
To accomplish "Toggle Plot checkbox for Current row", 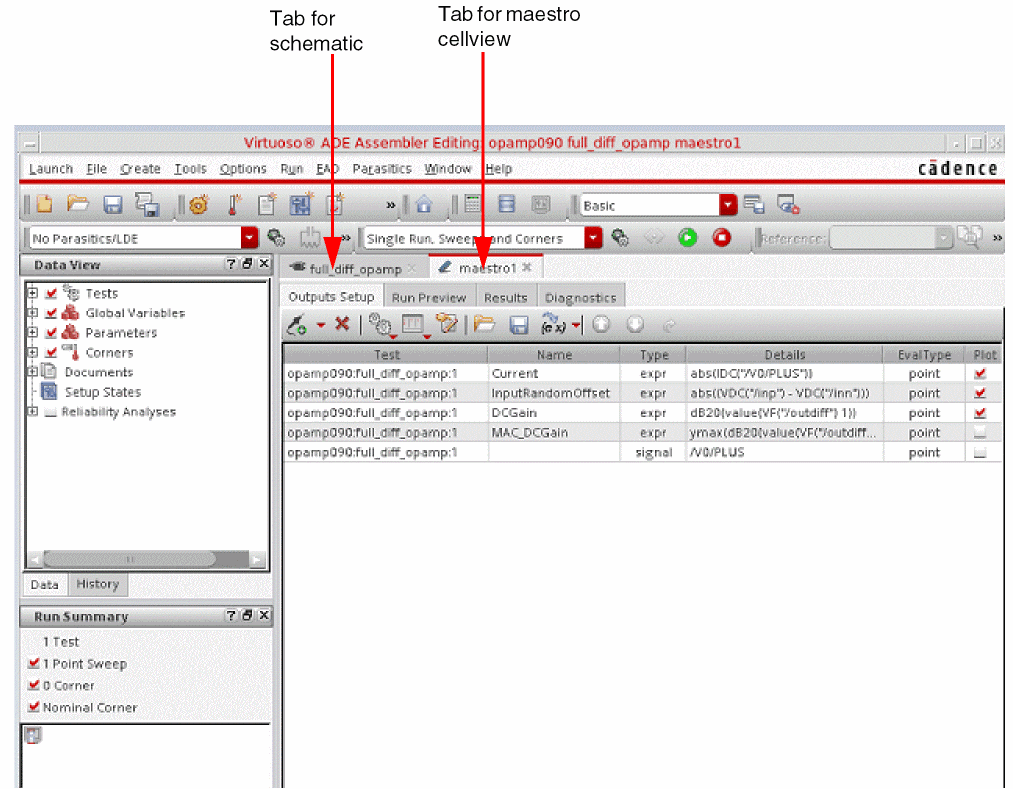I will [980, 373].
